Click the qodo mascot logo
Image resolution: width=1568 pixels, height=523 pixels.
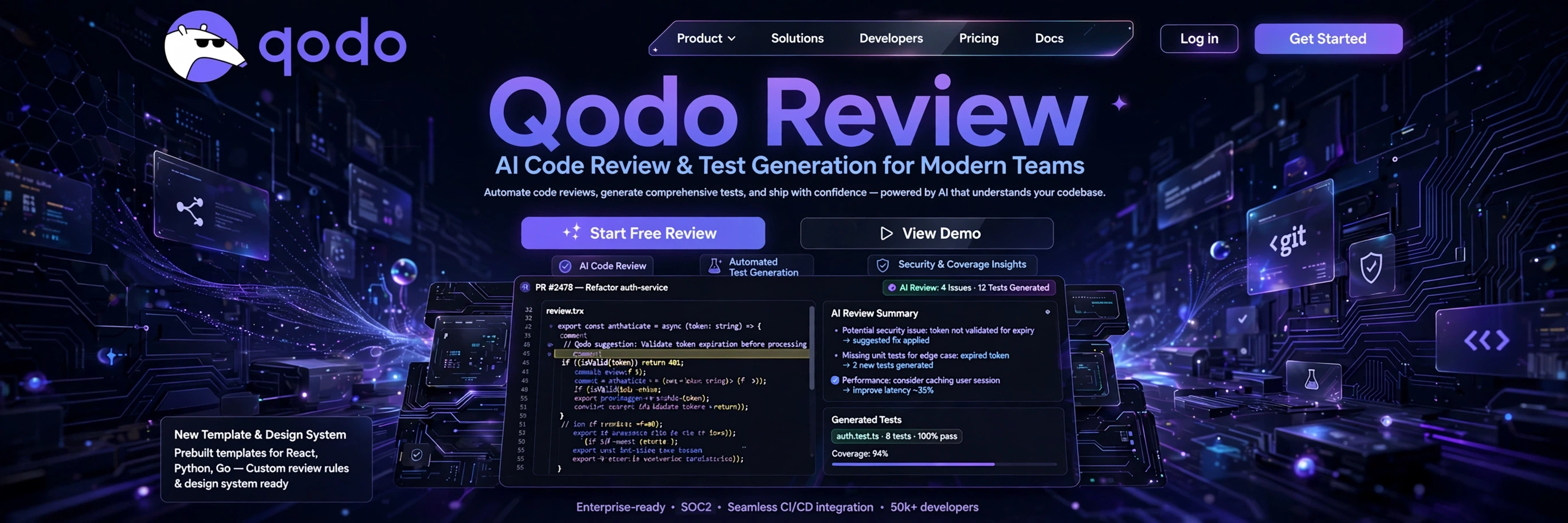(x=205, y=46)
